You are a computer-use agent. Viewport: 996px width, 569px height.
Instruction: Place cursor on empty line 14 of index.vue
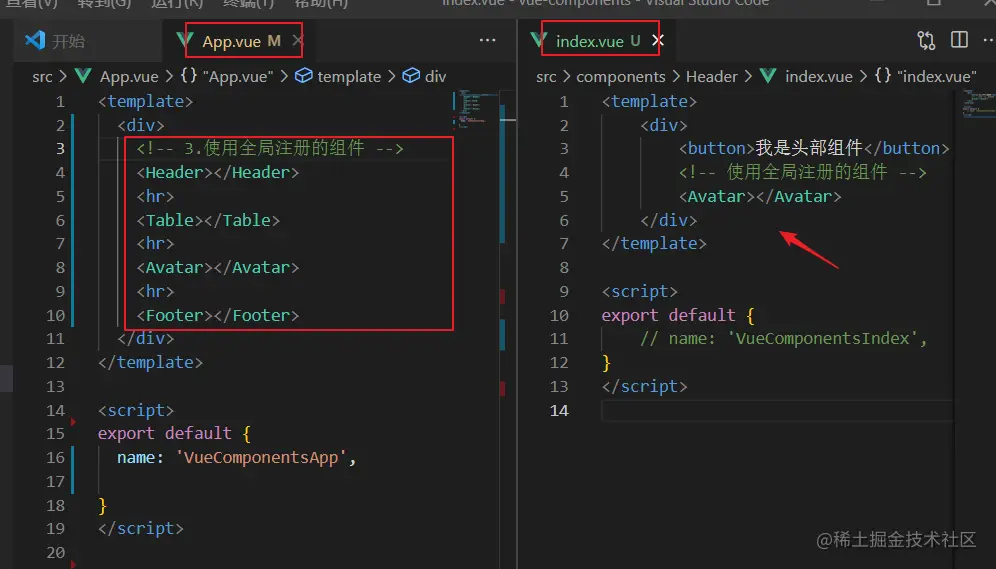776,410
